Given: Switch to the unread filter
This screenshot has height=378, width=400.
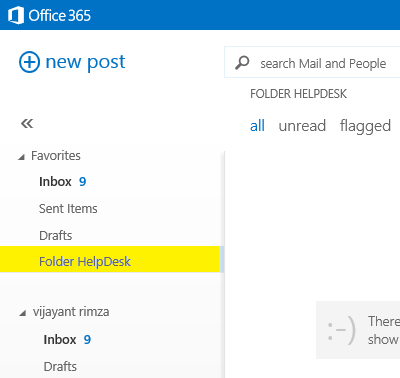Looking at the screenshot, I should coord(302,126).
